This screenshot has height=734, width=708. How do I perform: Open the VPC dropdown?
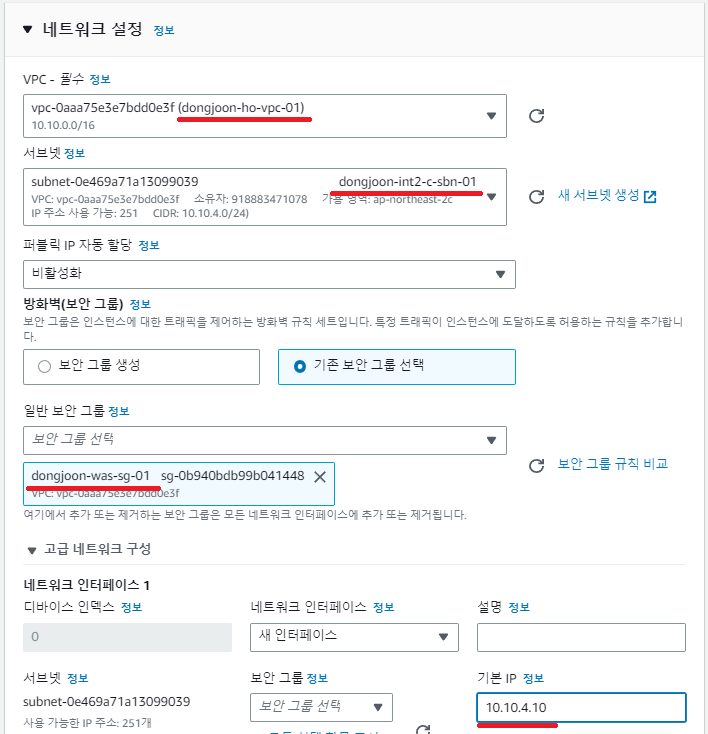tap(265, 116)
